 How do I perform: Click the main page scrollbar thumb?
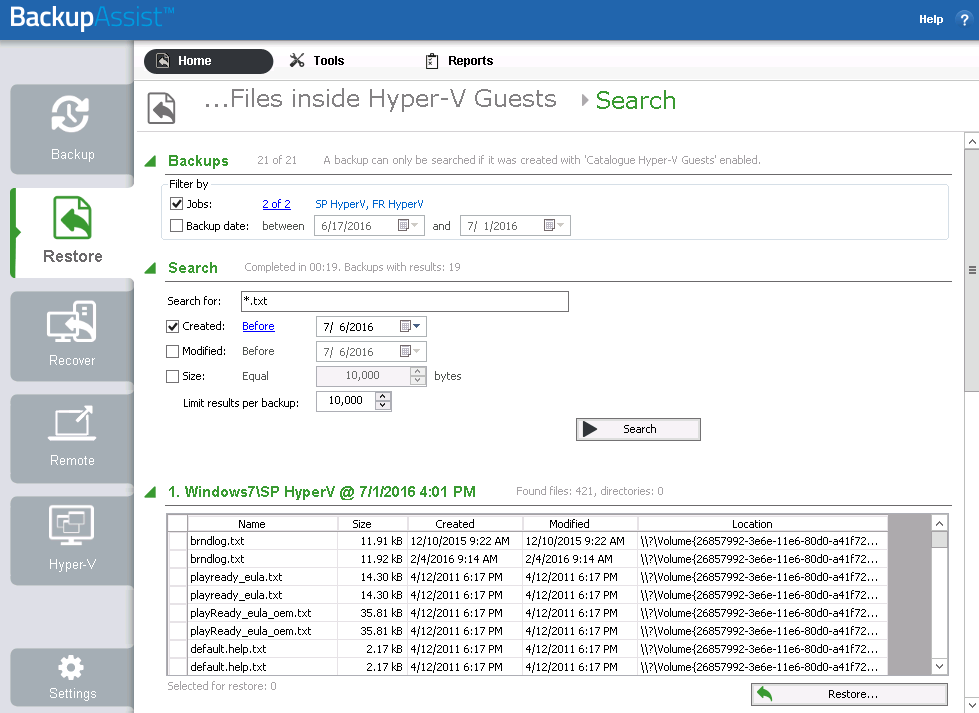(972, 270)
